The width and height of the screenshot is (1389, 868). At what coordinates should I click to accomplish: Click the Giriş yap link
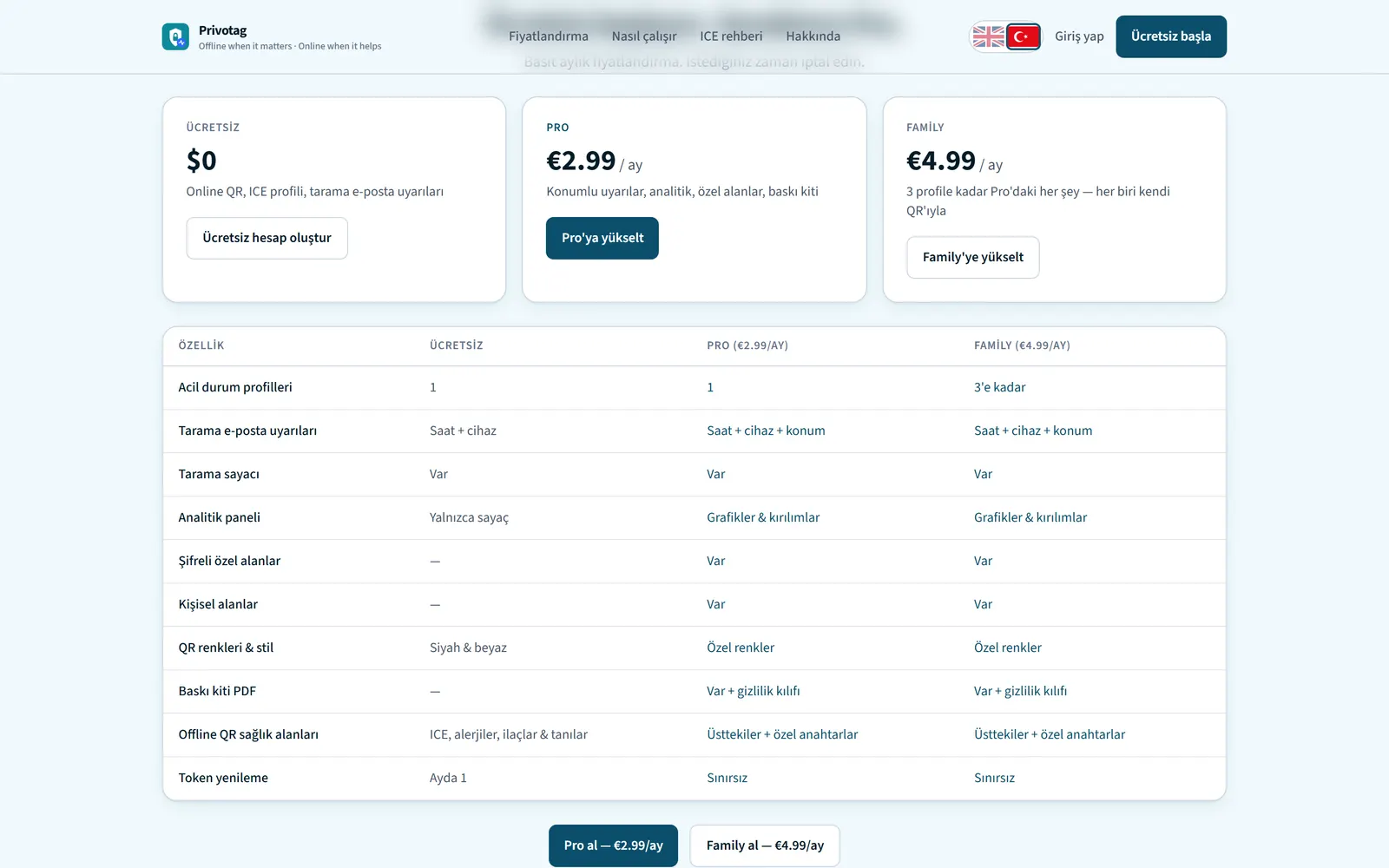tap(1079, 36)
